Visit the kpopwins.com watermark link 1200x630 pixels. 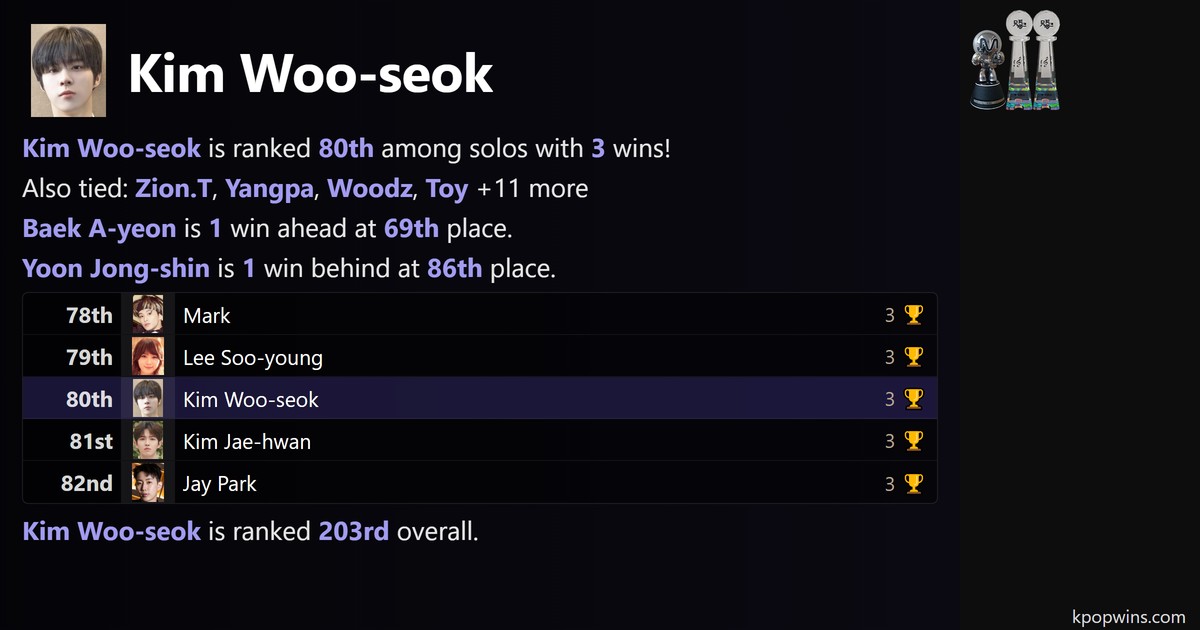coord(1127,617)
